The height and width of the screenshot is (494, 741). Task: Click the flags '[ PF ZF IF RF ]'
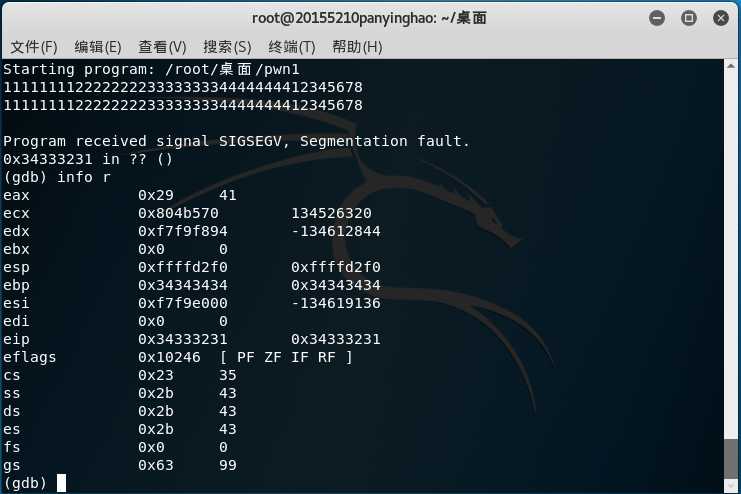[x=286, y=357]
